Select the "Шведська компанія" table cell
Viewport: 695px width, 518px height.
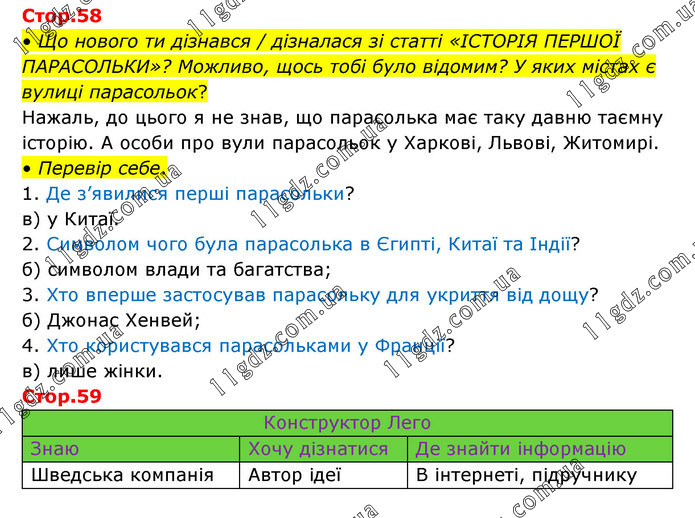(x=122, y=474)
